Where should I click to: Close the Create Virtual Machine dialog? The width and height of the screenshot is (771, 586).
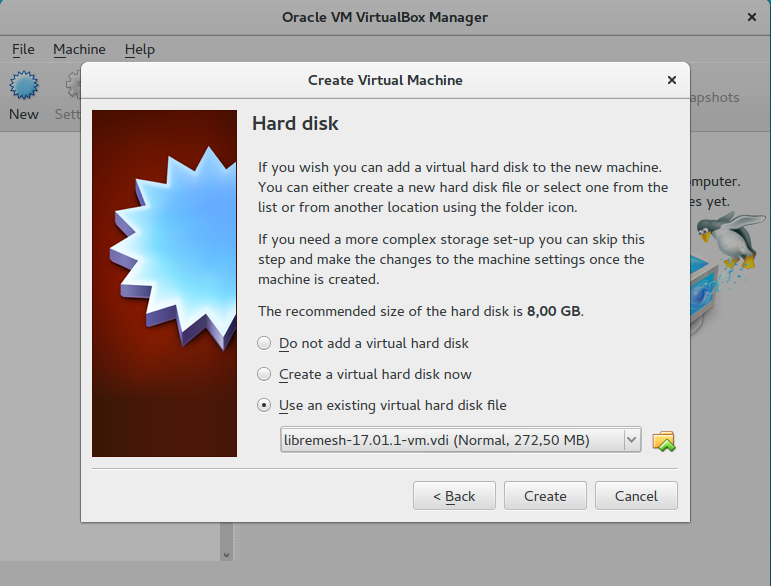(672, 80)
